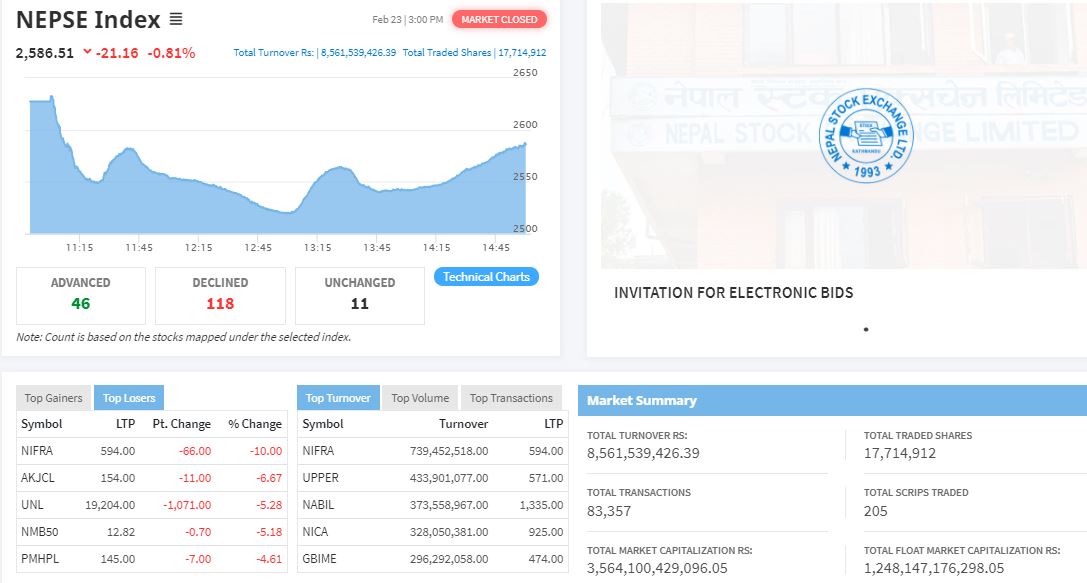Click NMB50's LTP value 12.82

click(121, 532)
